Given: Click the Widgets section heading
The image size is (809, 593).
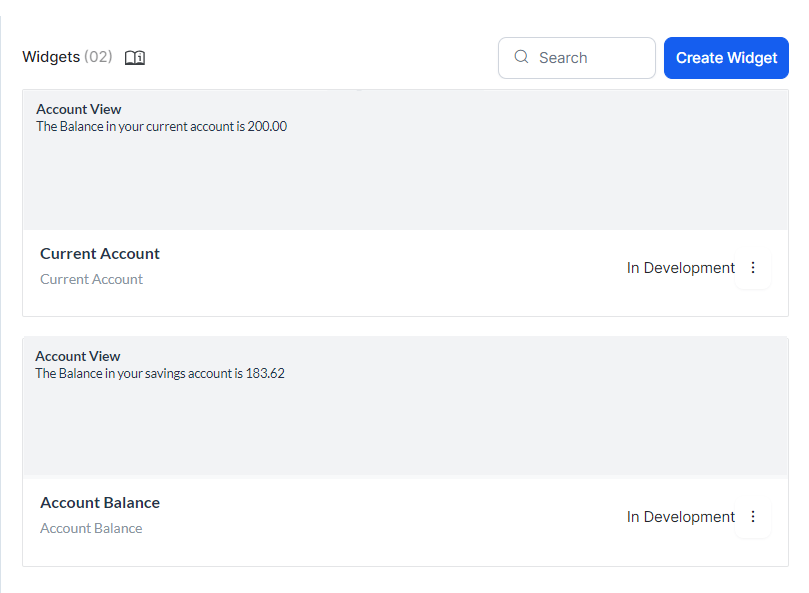Looking at the screenshot, I should (51, 57).
